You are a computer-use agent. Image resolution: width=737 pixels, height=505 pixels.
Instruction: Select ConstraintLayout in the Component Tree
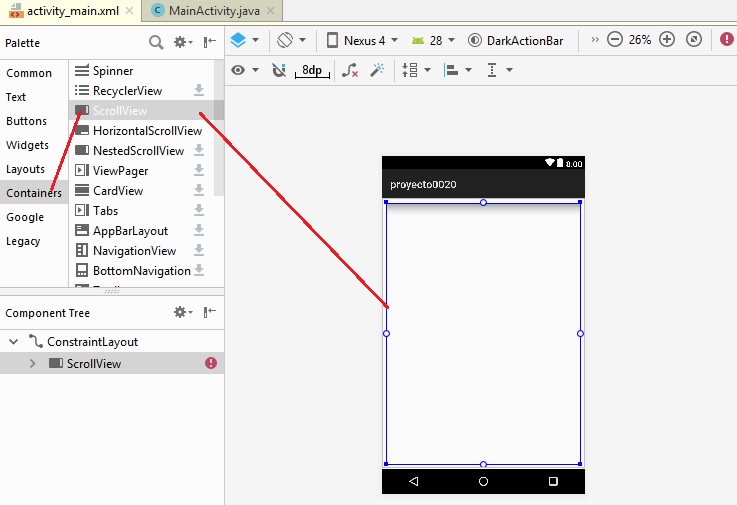pyautogui.click(x=92, y=341)
